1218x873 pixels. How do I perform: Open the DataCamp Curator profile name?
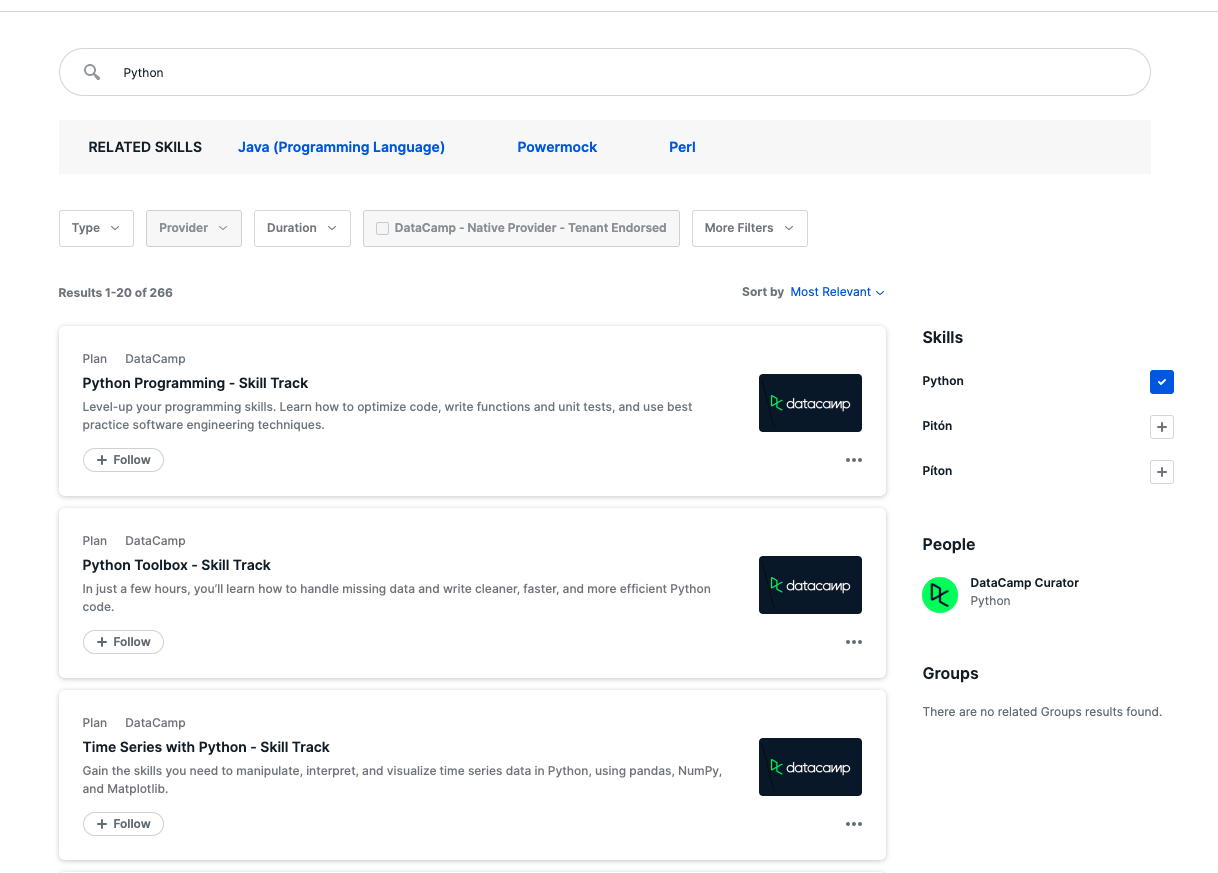click(1024, 583)
